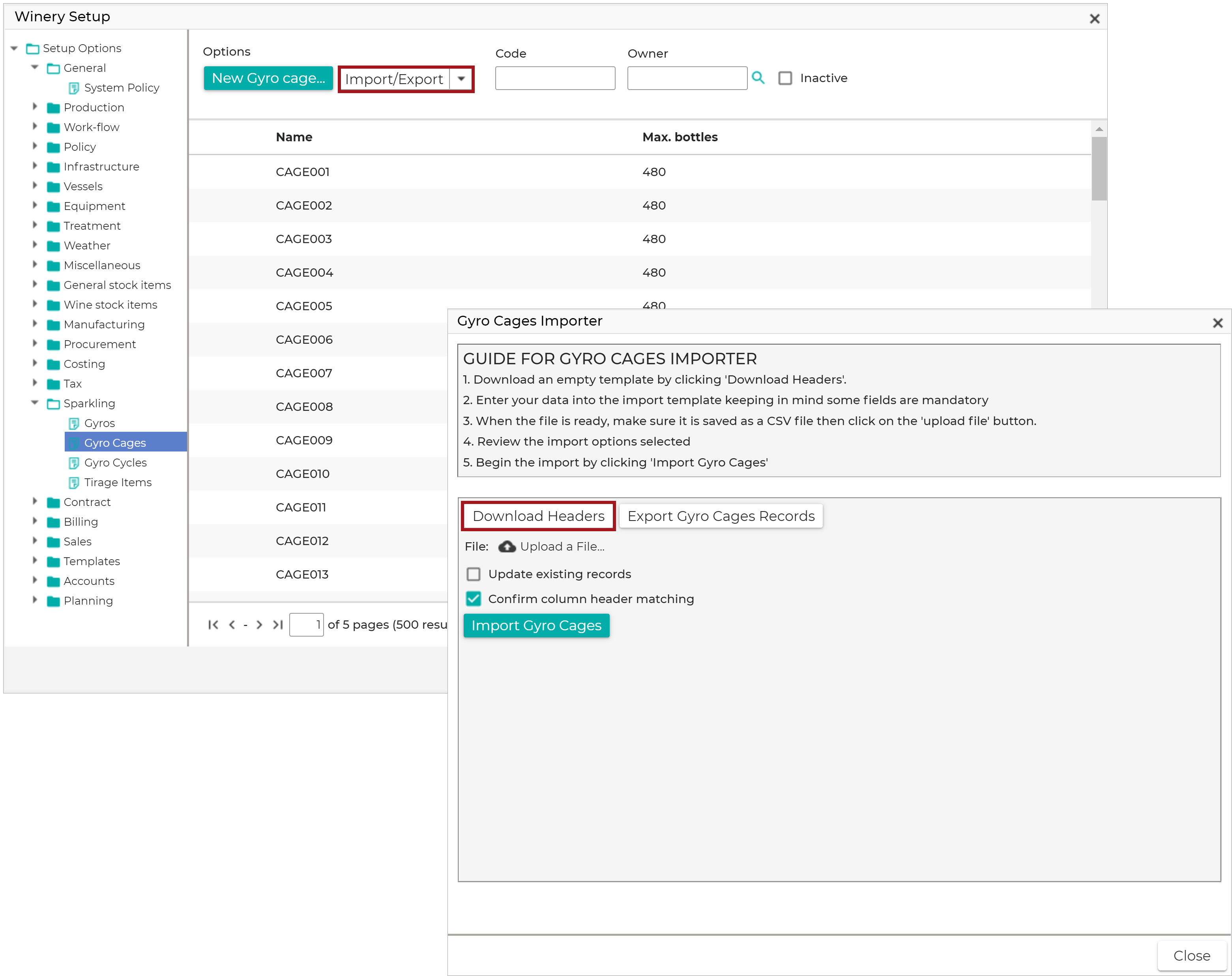Expand the Production folder node
Image resolution: width=1232 pixels, height=976 pixels.
point(35,107)
